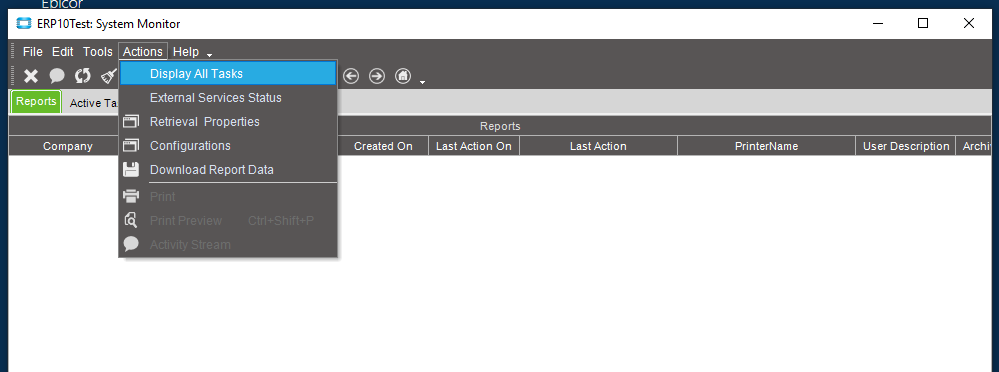Viewport: 999px width, 372px height.
Task: Click the Forward arrow toolbar icon
Action: click(x=377, y=76)
